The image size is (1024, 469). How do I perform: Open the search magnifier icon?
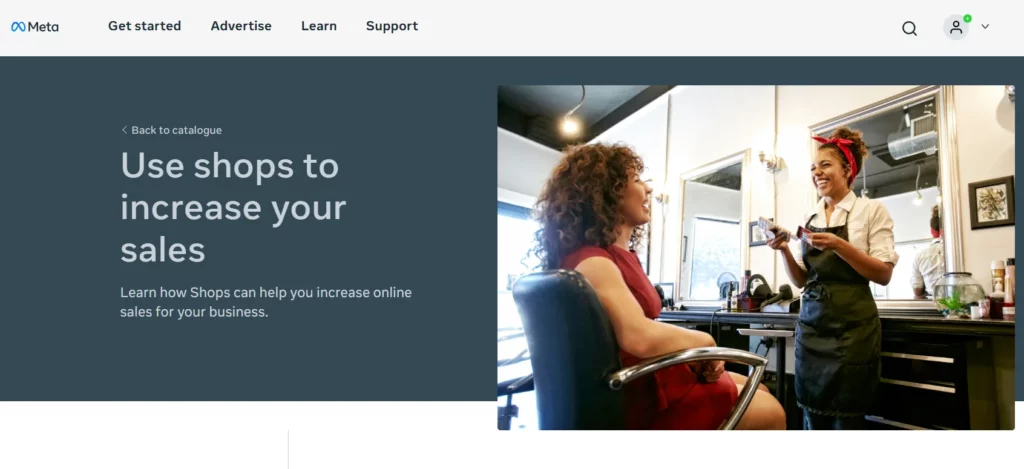click(909, 28)
